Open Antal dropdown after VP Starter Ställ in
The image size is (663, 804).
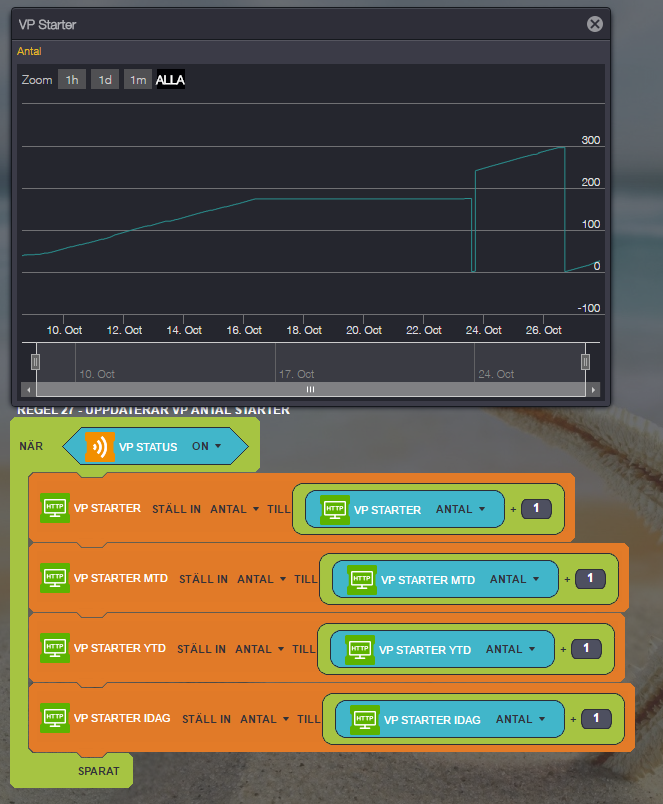point(235,509)
